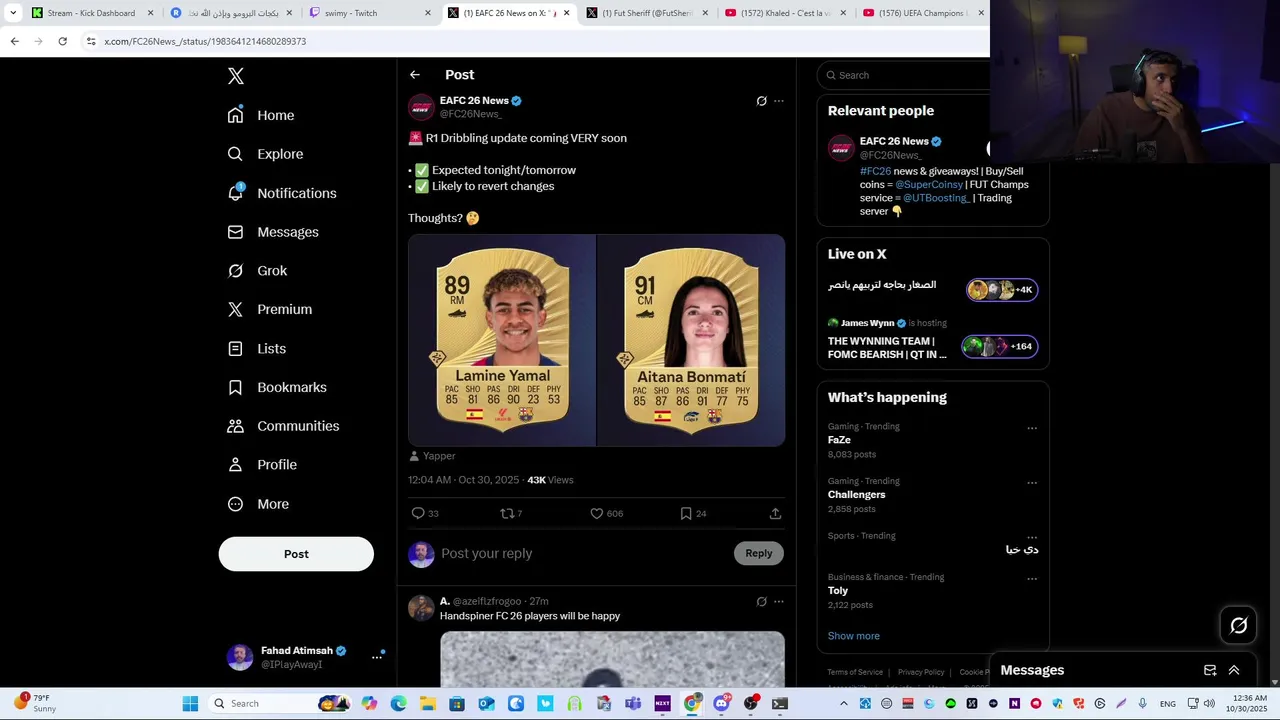Open Profile in the sidebar
Image resolution: width=1280 pixels, height=720 pixels.
tap(262, 465)
